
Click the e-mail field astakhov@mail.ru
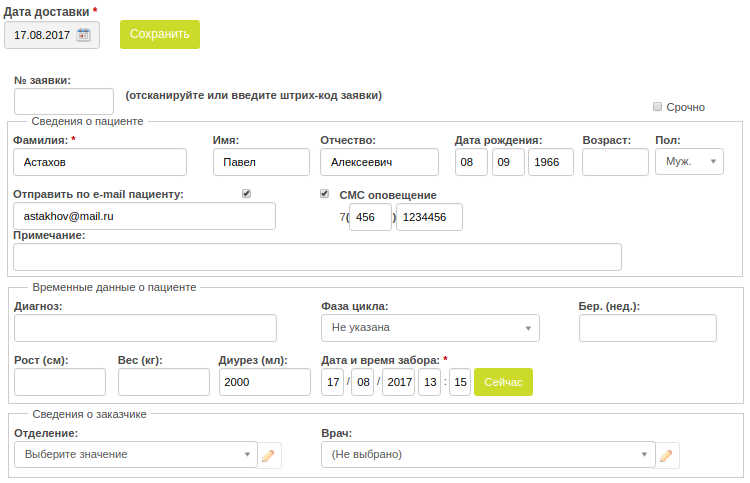[x=144, y=216]
